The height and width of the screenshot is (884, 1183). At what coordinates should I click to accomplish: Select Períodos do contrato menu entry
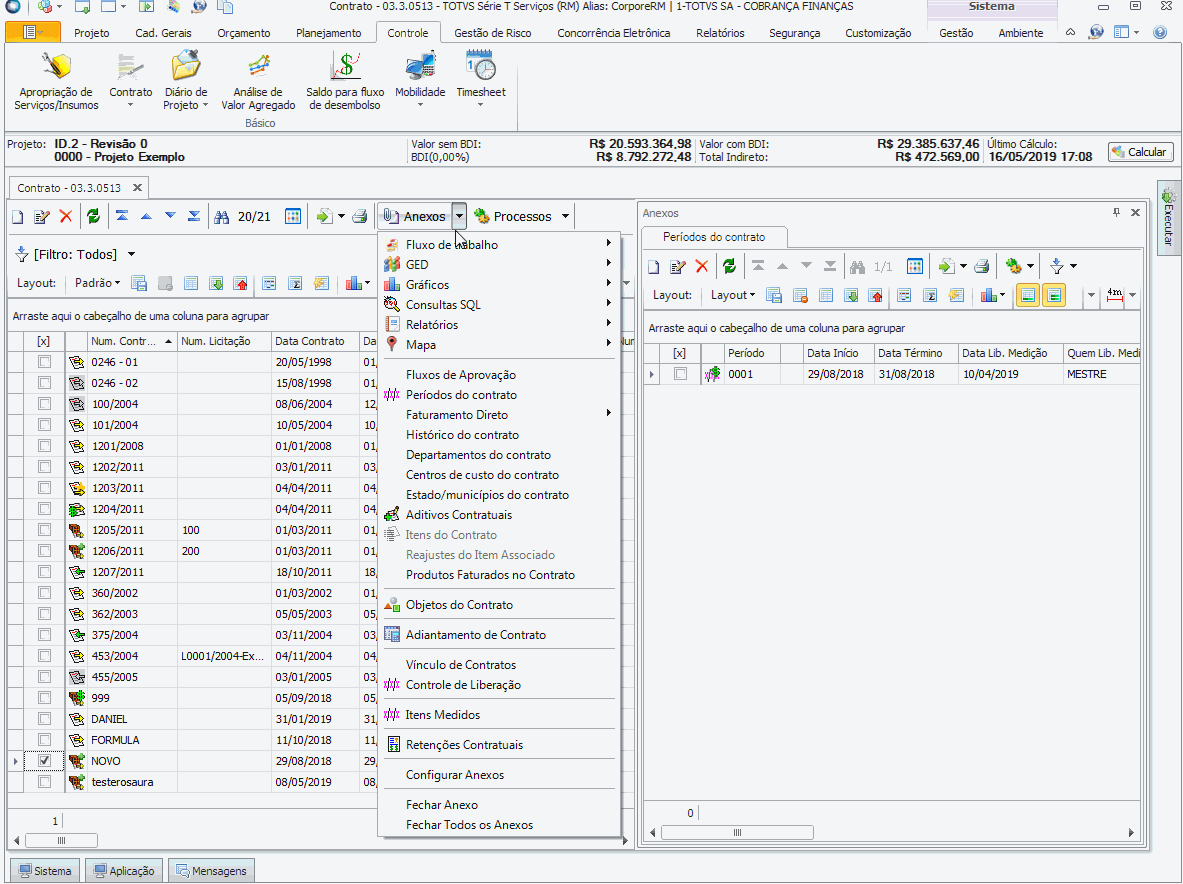click(x=461, y=394)
